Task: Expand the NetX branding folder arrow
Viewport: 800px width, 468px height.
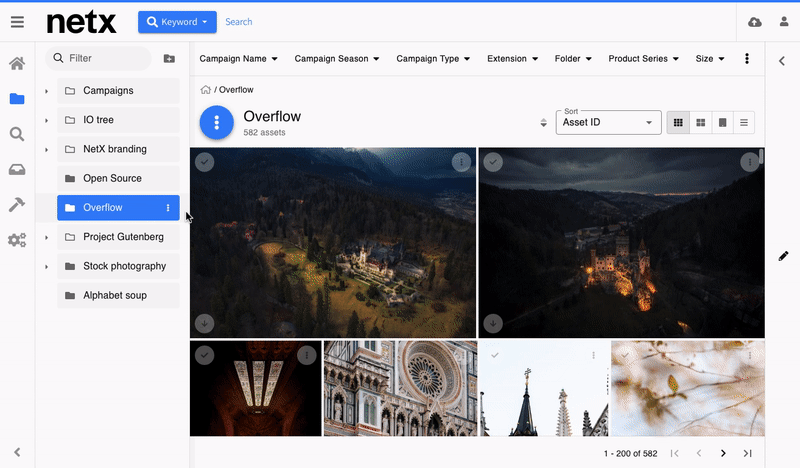Action: [46, 150]
